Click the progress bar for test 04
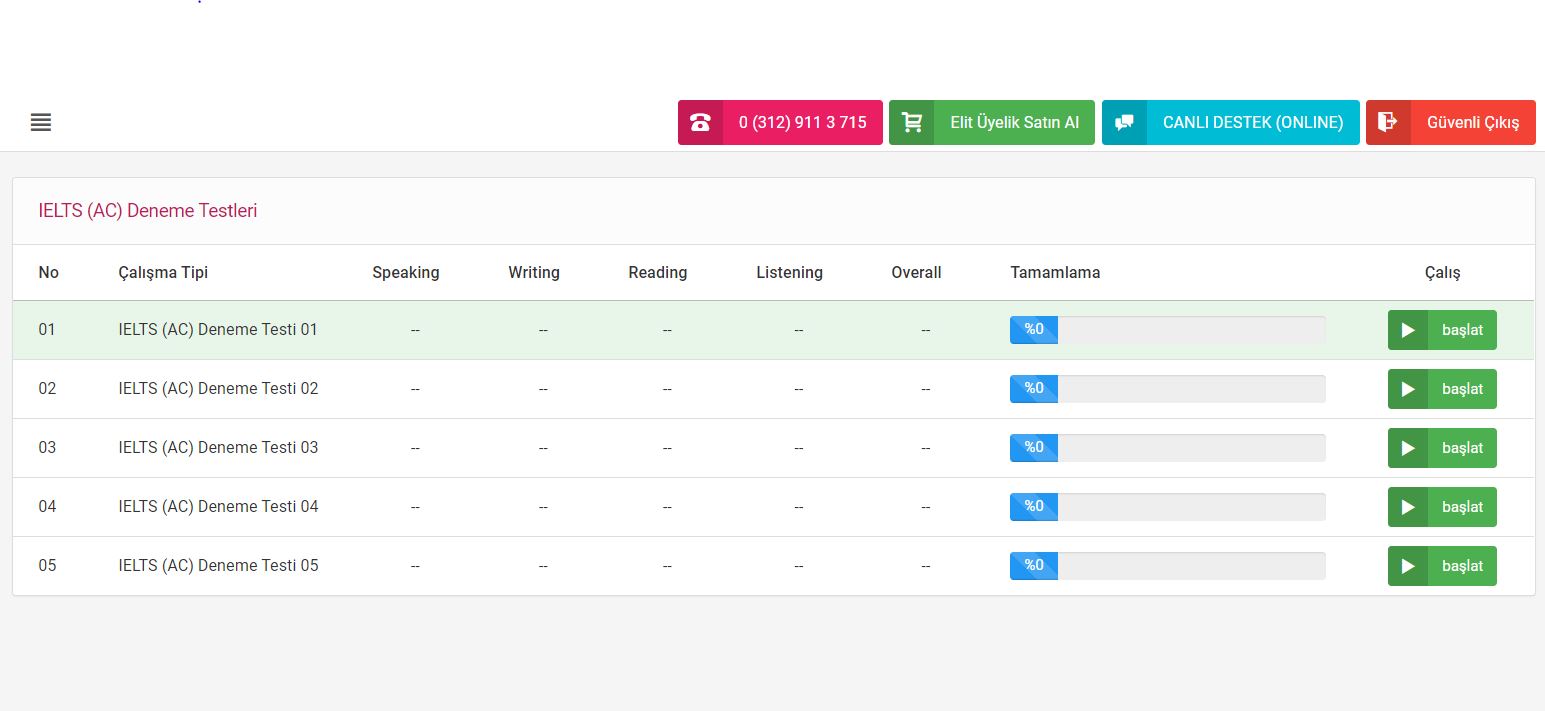The image size is (1545, 711). (1168, 507)
